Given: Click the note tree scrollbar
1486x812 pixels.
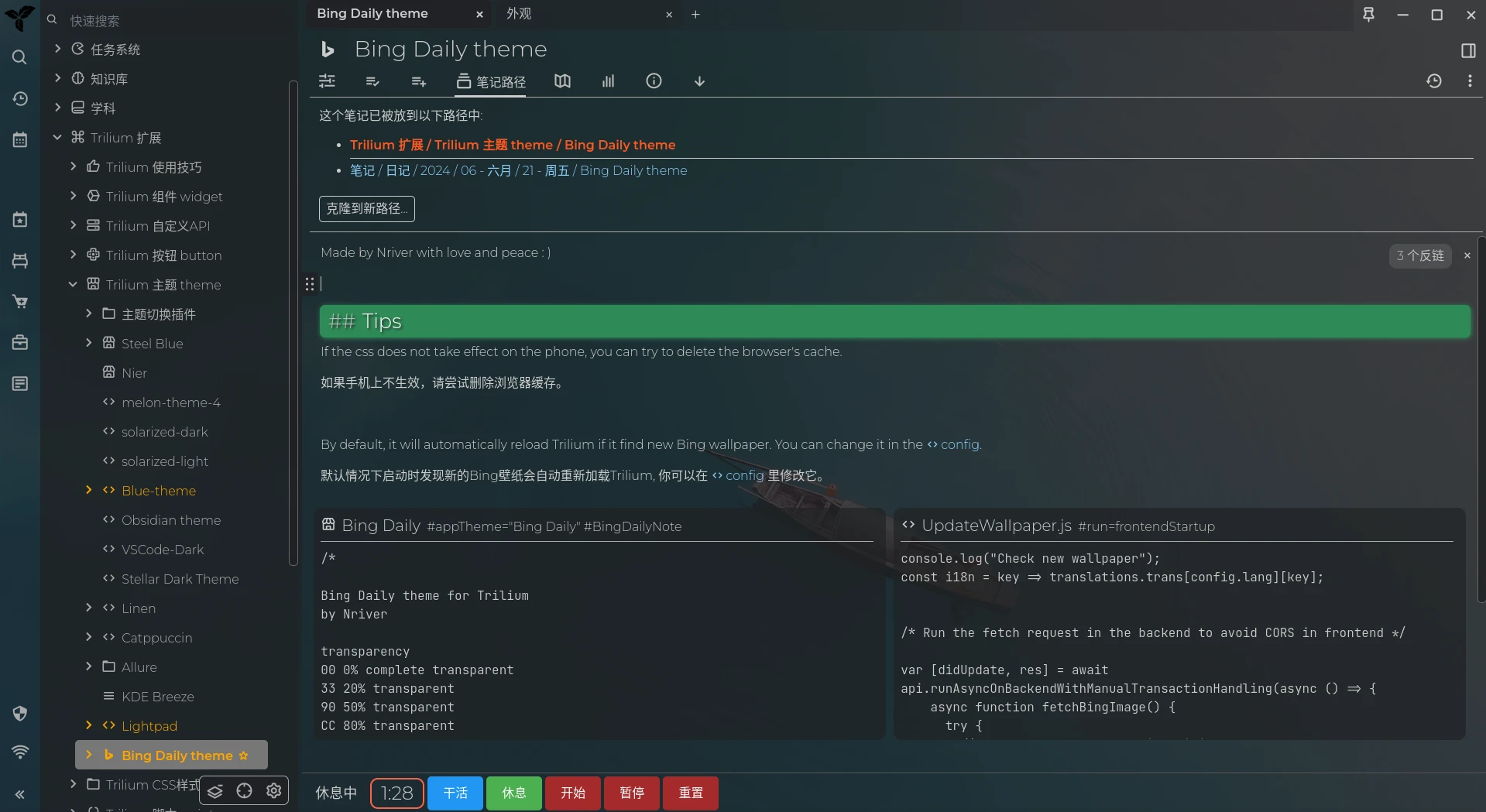Looking at the screenshot, I should coord(293,323).
